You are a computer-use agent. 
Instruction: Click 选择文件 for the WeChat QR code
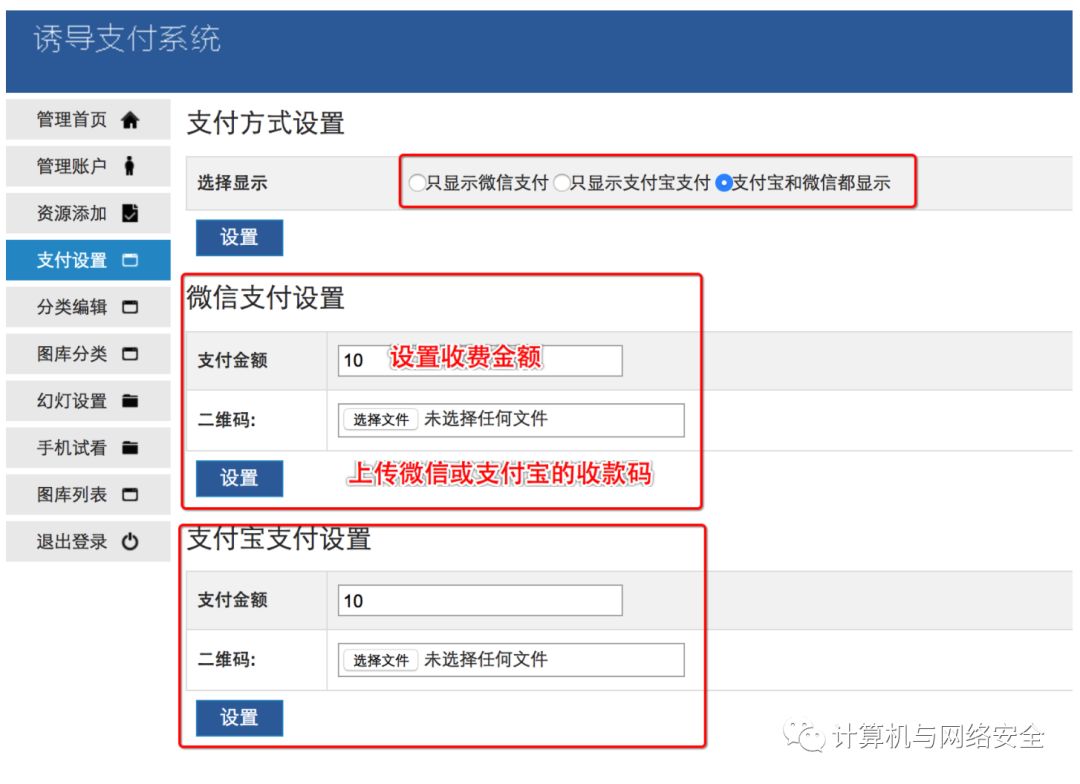coord(380,420)
